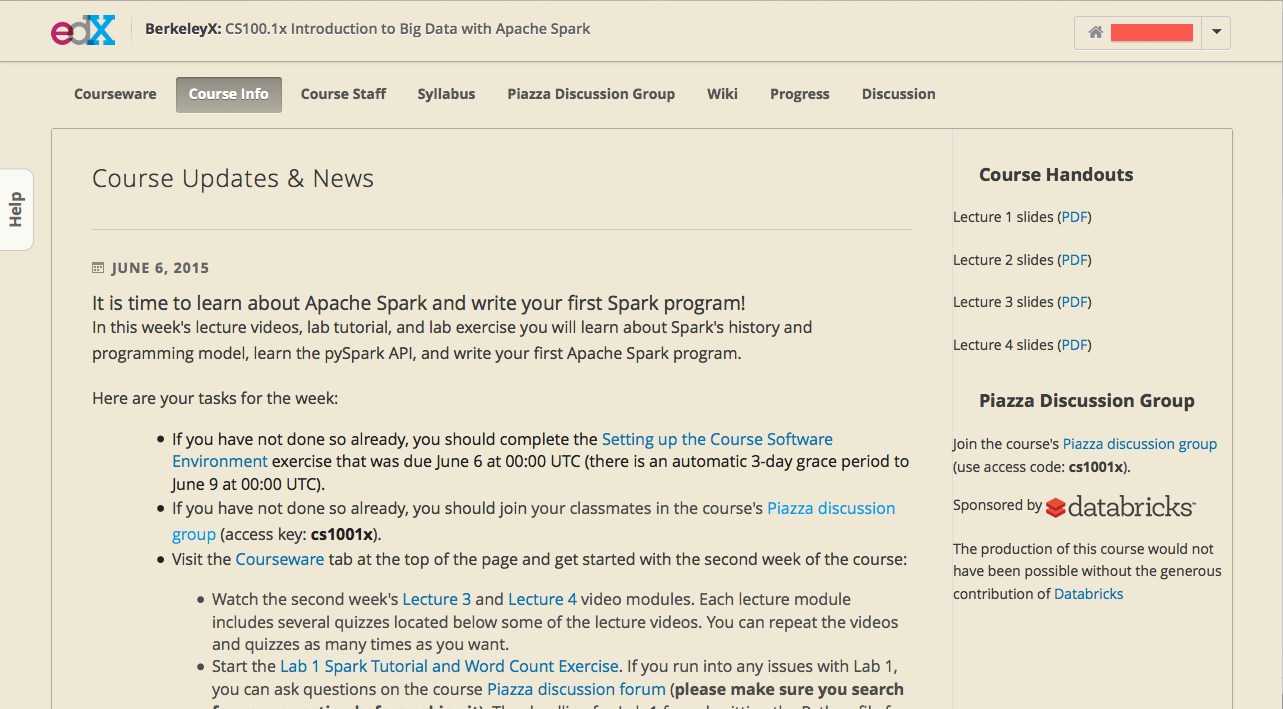Click the Databricks text link in sidebar
The height and width of the screenshot is (709, 1283).
point(1088,594)
